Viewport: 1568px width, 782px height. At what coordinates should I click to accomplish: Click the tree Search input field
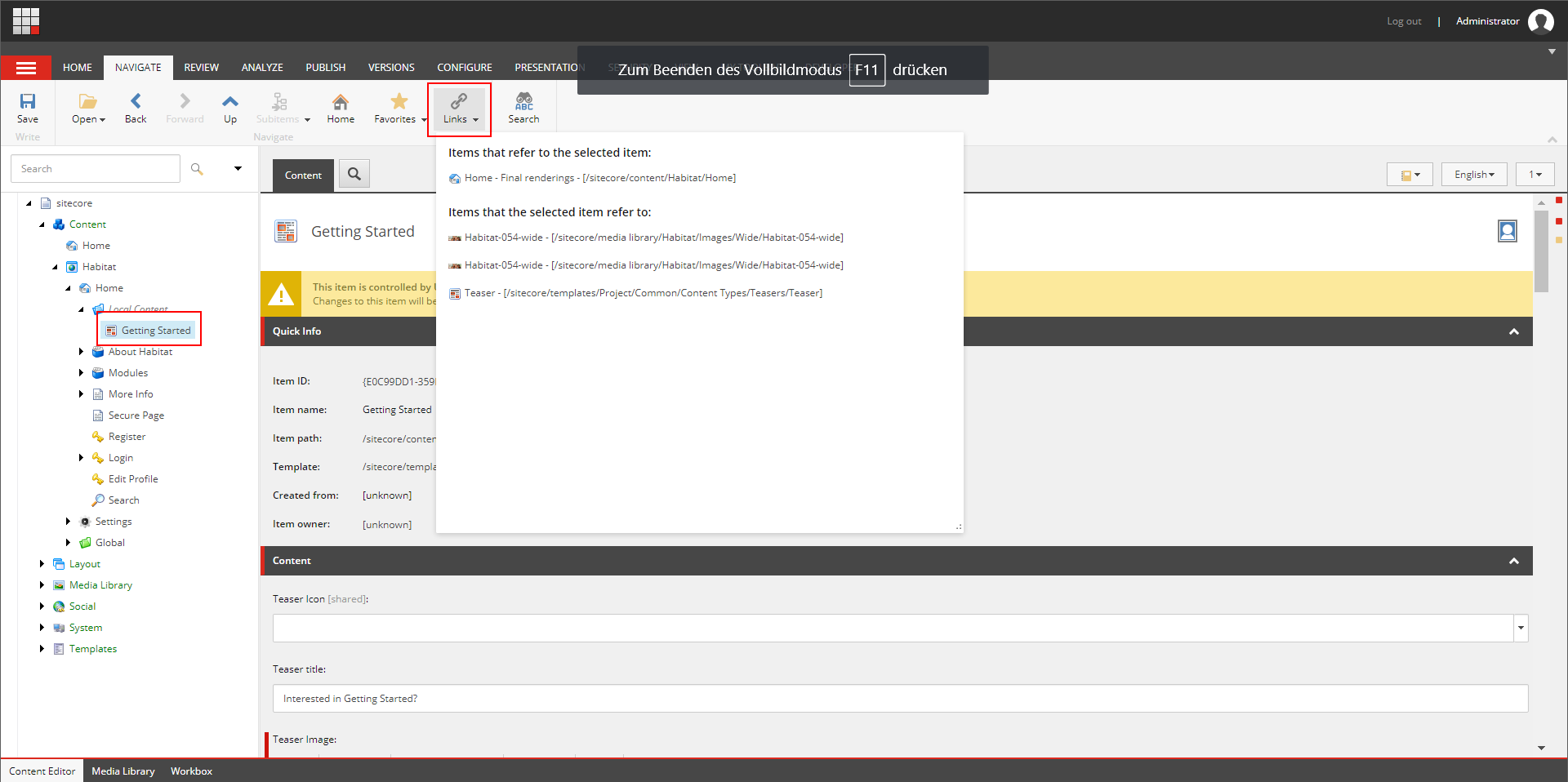pyautogui.click(x=96, y=169)
